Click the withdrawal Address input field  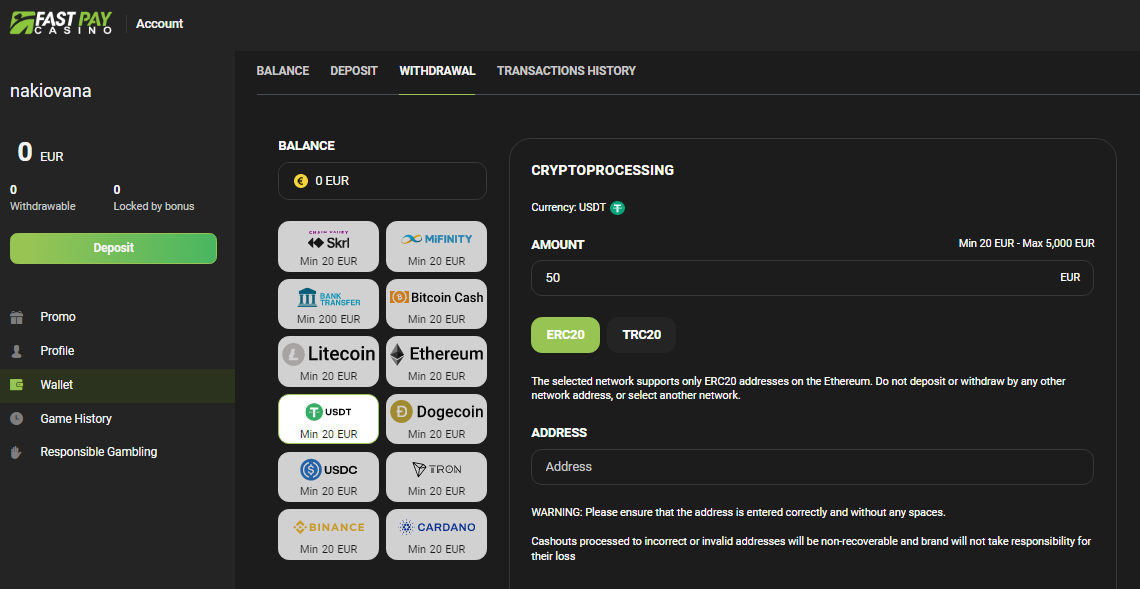coord(811,467)
